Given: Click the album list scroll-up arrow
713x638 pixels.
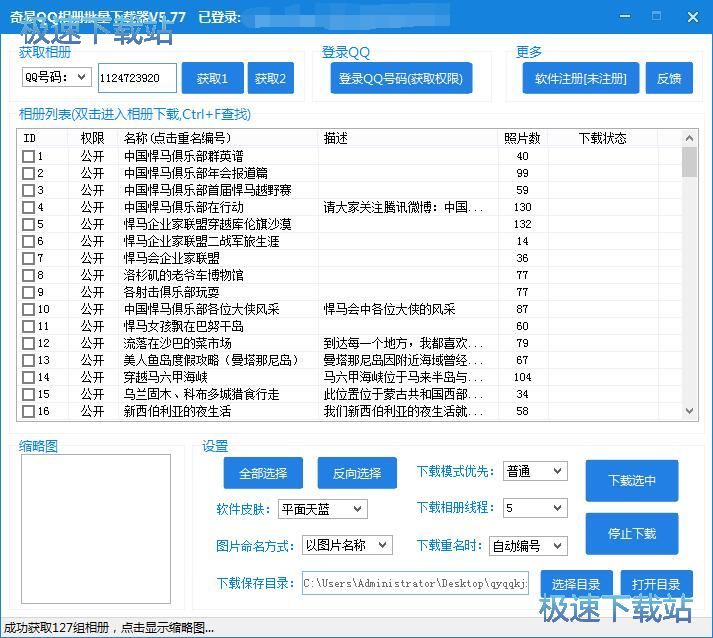Looking at the screenshot, I should coord(689,138).
